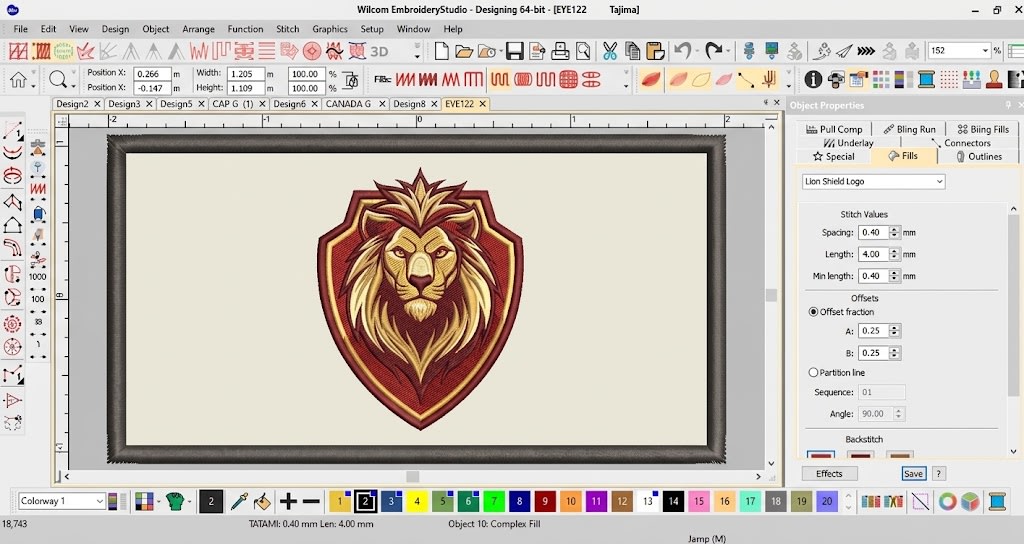Expand the Undo history dropdown arrow
This screenshot has height=544, width=1024.
[697, 51]
